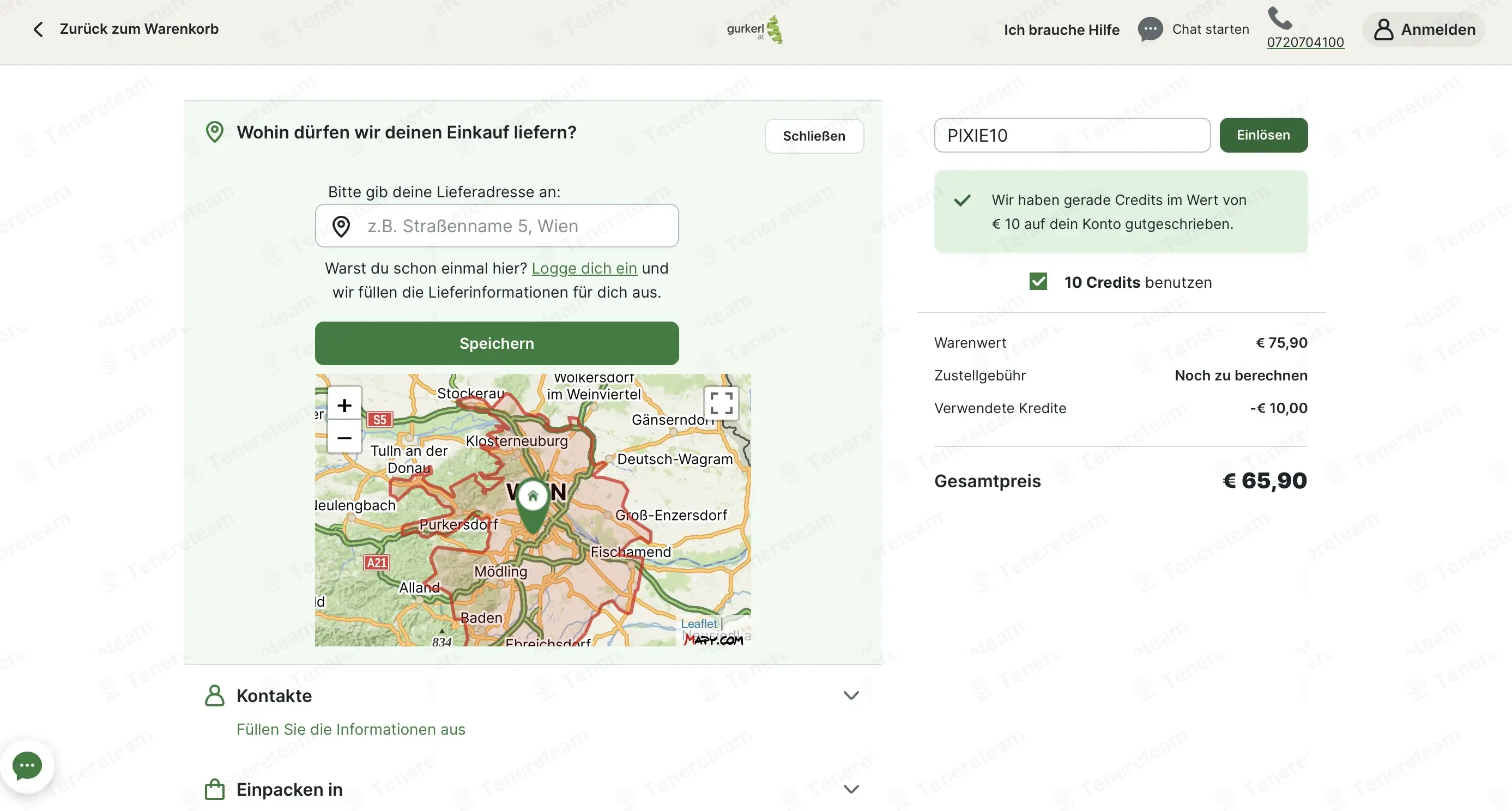Image resolution: width=1512 pixels, height=811 pixels.
Task: Click the S5 road sign on map
Action: click(379, 420)
